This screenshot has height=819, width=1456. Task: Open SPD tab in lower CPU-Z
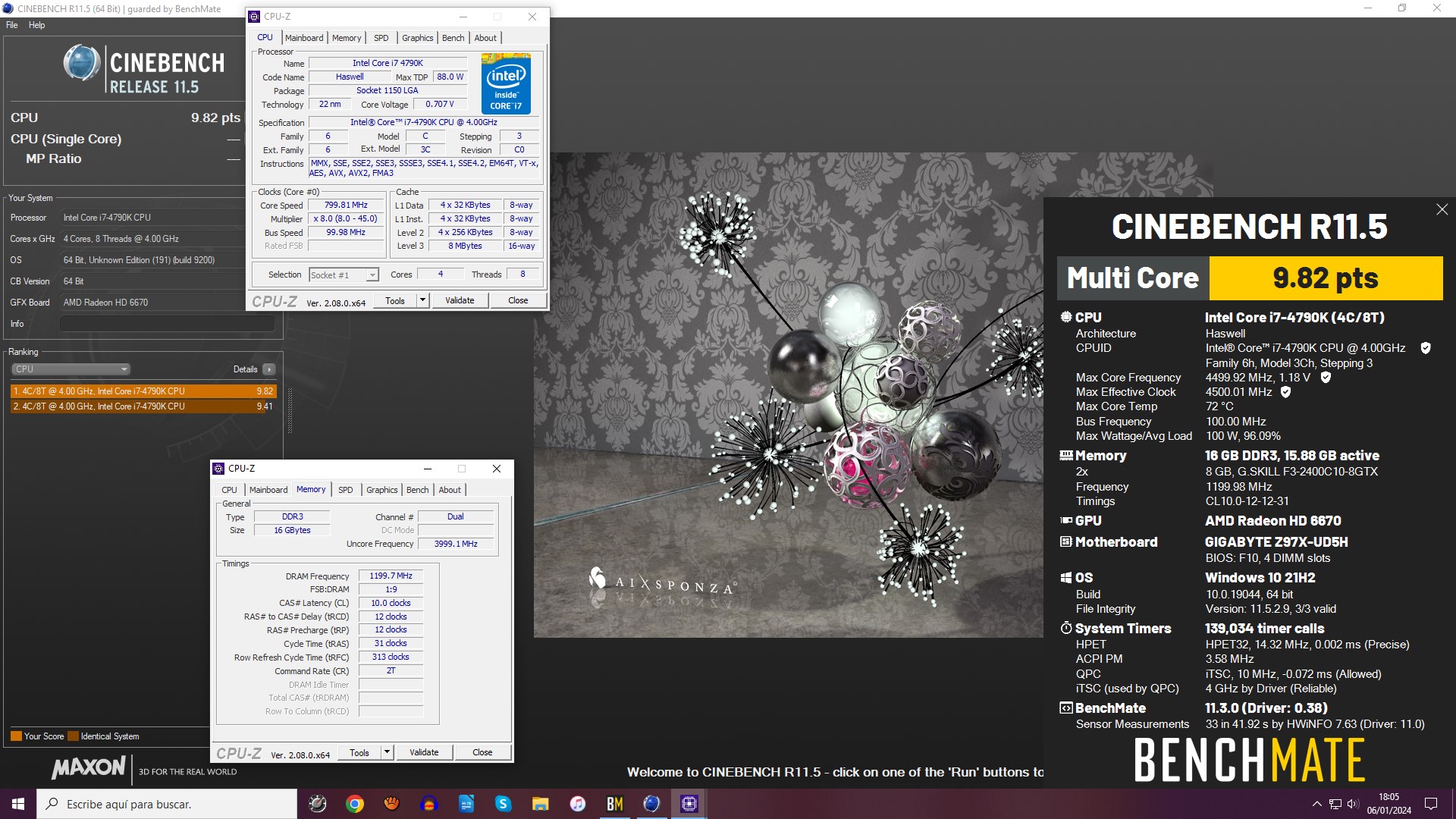click(346, 490)
